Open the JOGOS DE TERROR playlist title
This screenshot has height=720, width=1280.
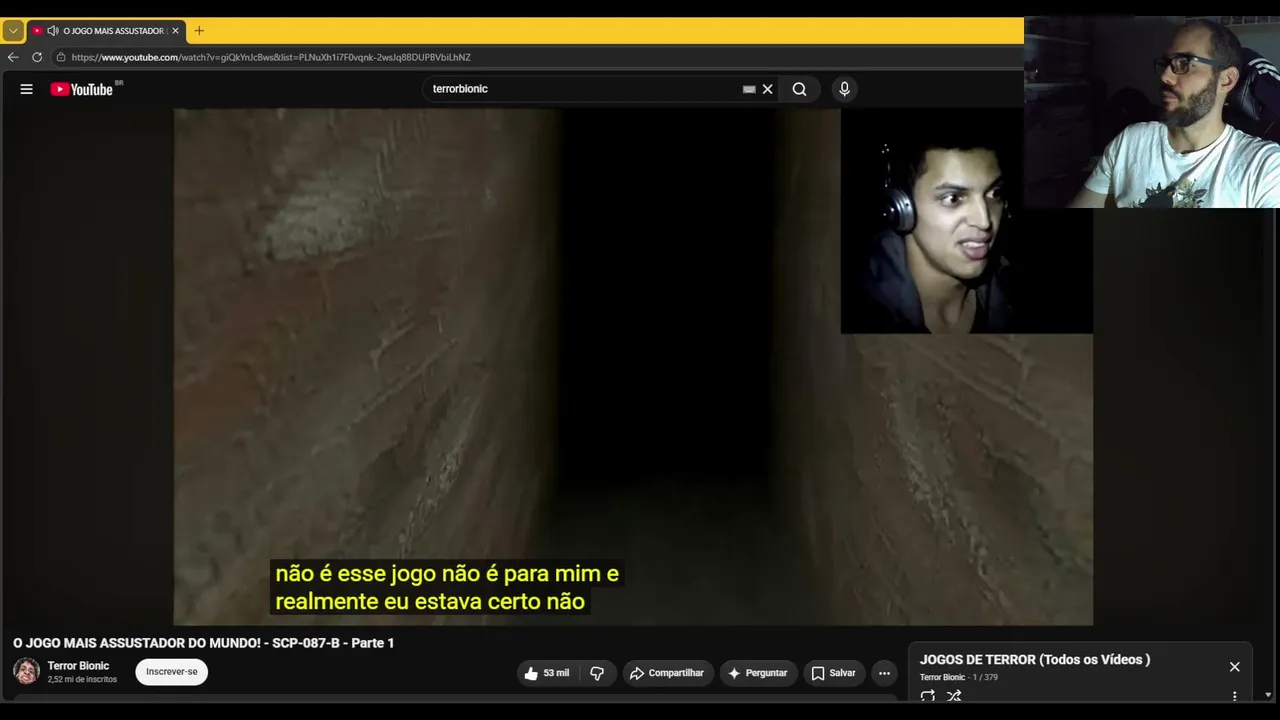tap(1035, 660)
